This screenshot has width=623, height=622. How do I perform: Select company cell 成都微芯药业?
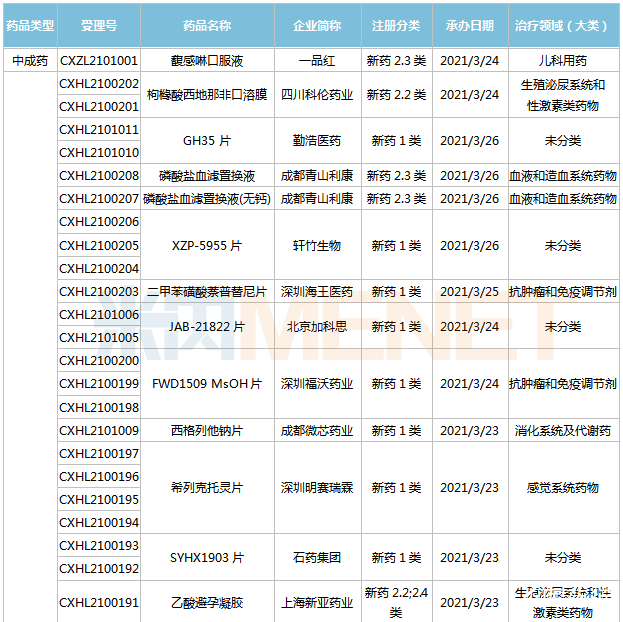click(317, 430)
